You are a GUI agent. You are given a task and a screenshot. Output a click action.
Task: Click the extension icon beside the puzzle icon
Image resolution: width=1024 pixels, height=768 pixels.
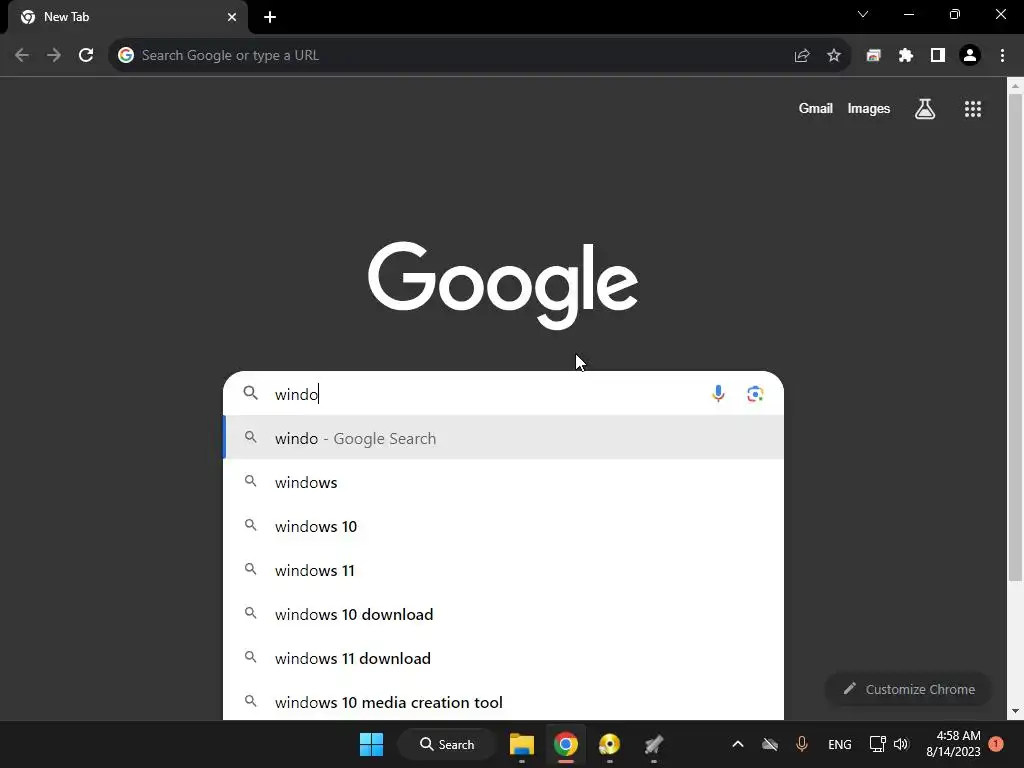874,56
